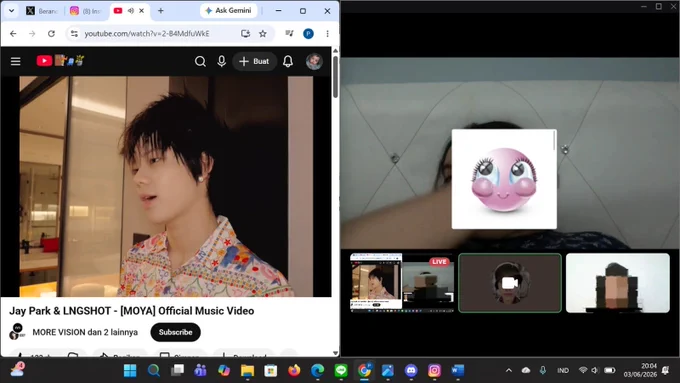Open Task View on taskbar

pyautogui.click(x=177, y=370)
